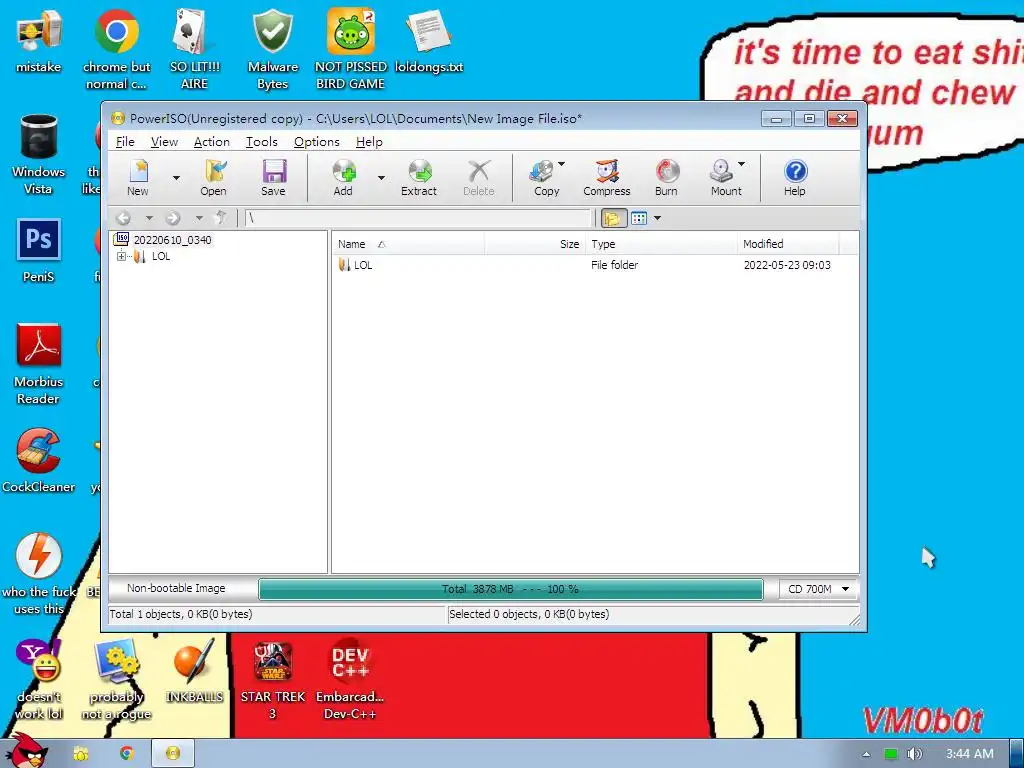The width and height of the screenshot is (1024, 768).
Task: Open the File menu
Action: 125,142
